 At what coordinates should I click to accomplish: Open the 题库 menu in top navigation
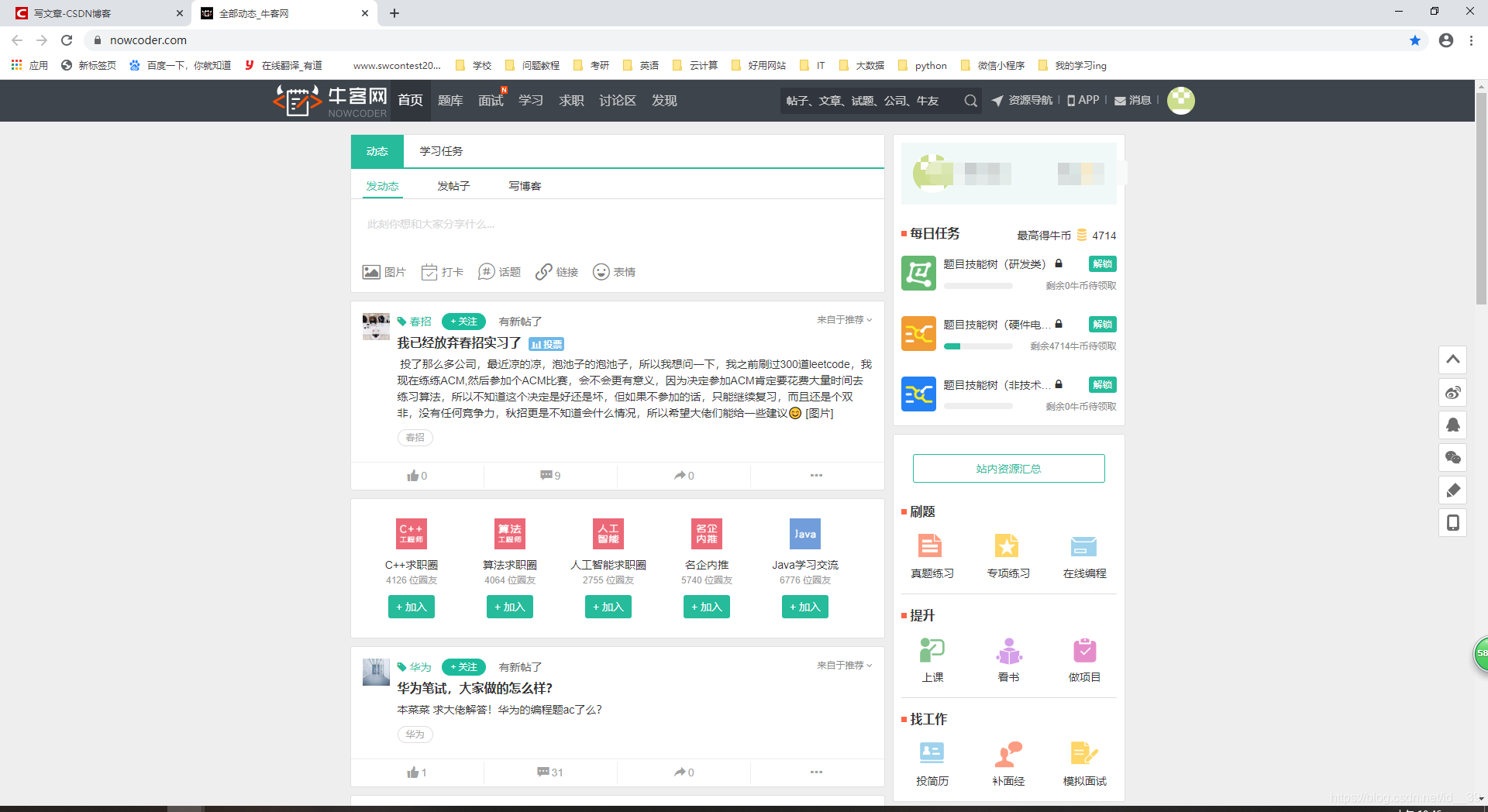450,100
